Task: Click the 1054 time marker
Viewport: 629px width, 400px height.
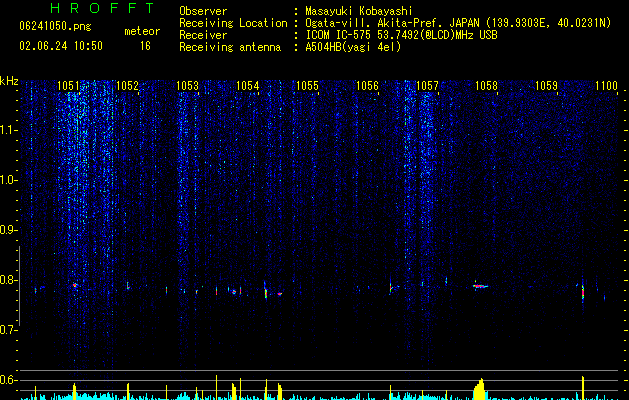Action: [x=248, y=86]
